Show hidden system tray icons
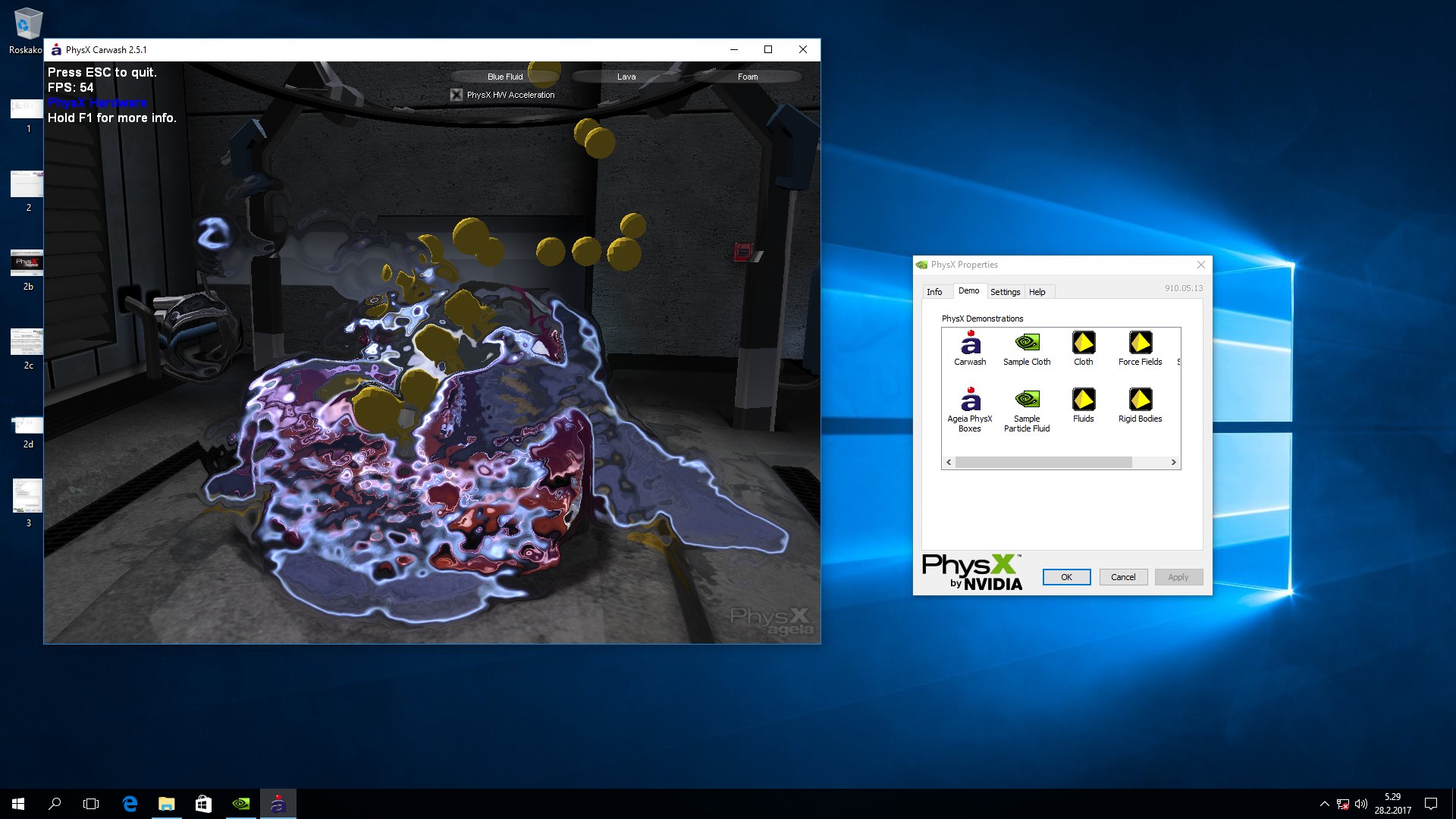The image size is (1456, 819). [x=1324, y=804]
